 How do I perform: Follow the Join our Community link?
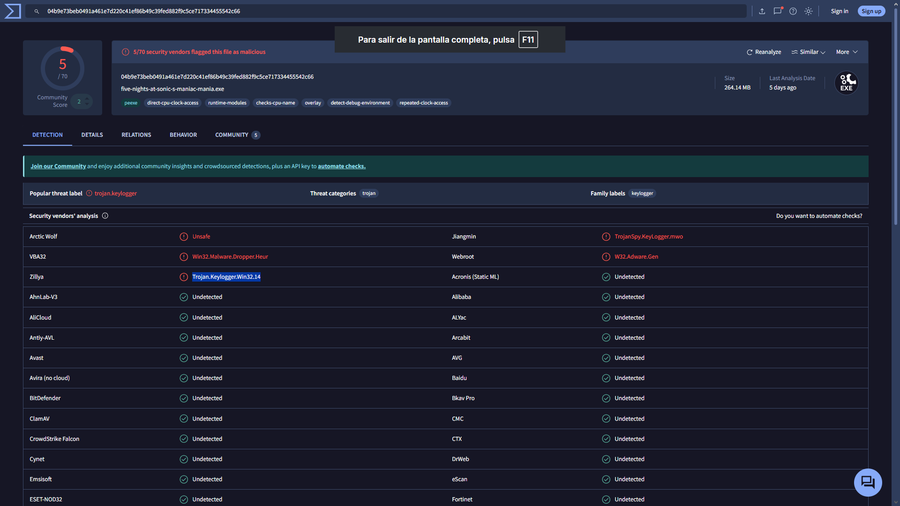[58, 166]
